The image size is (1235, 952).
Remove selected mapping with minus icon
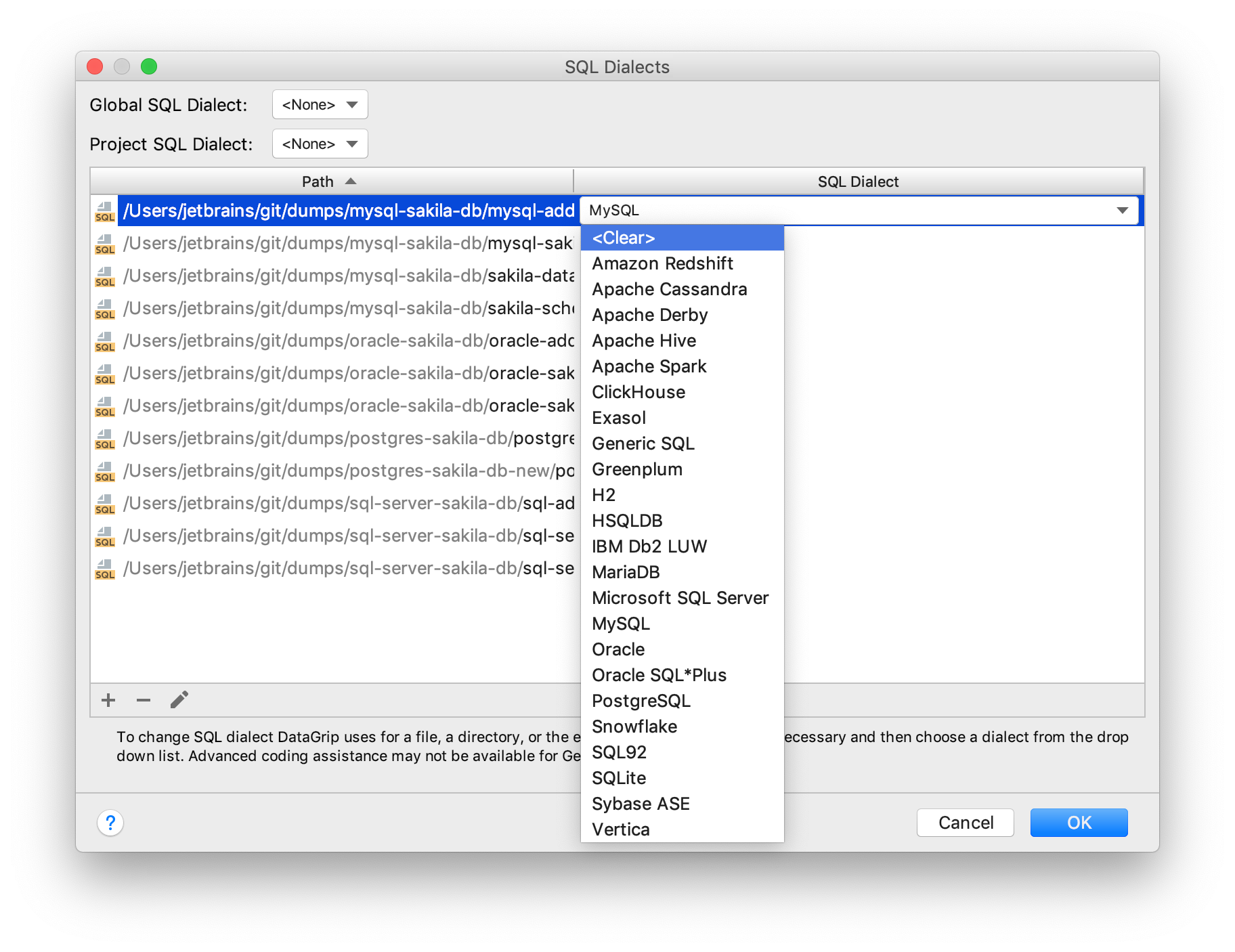coord(144,700)
